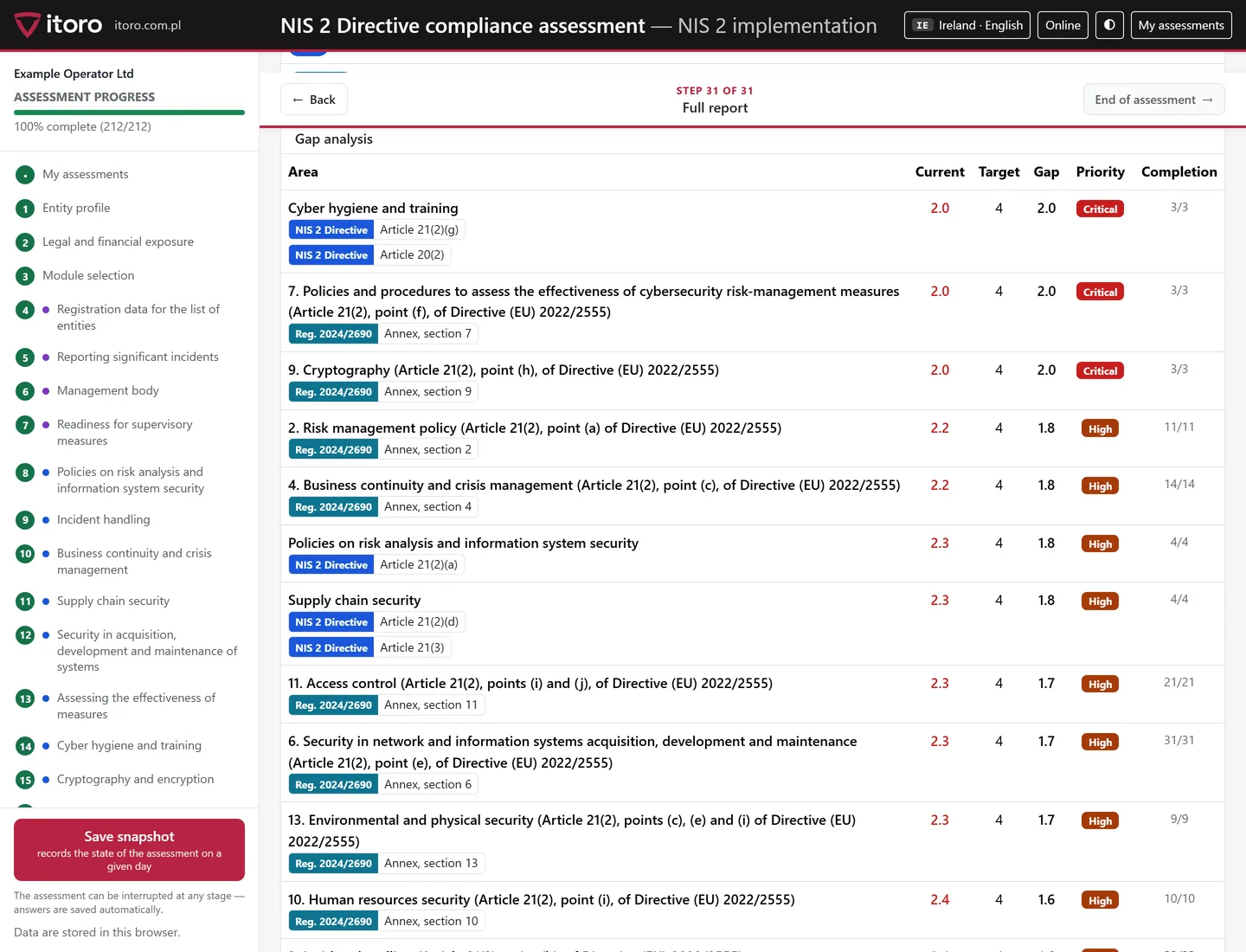1246x952 pixels.
Task: Click the assessment progress bar
Action: (x=129, y=113)
